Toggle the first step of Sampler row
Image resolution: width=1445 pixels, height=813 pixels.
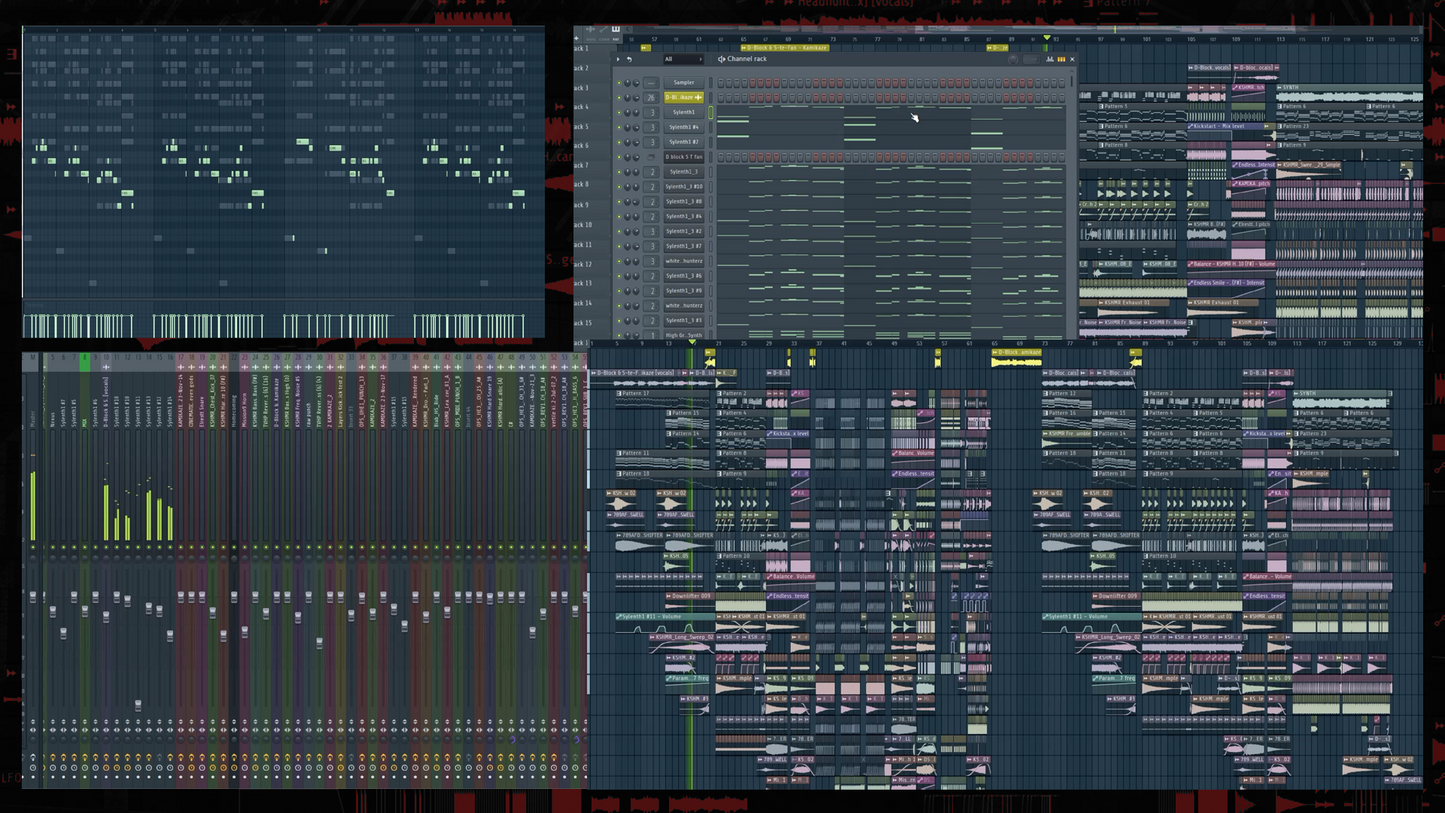(721, 83)
